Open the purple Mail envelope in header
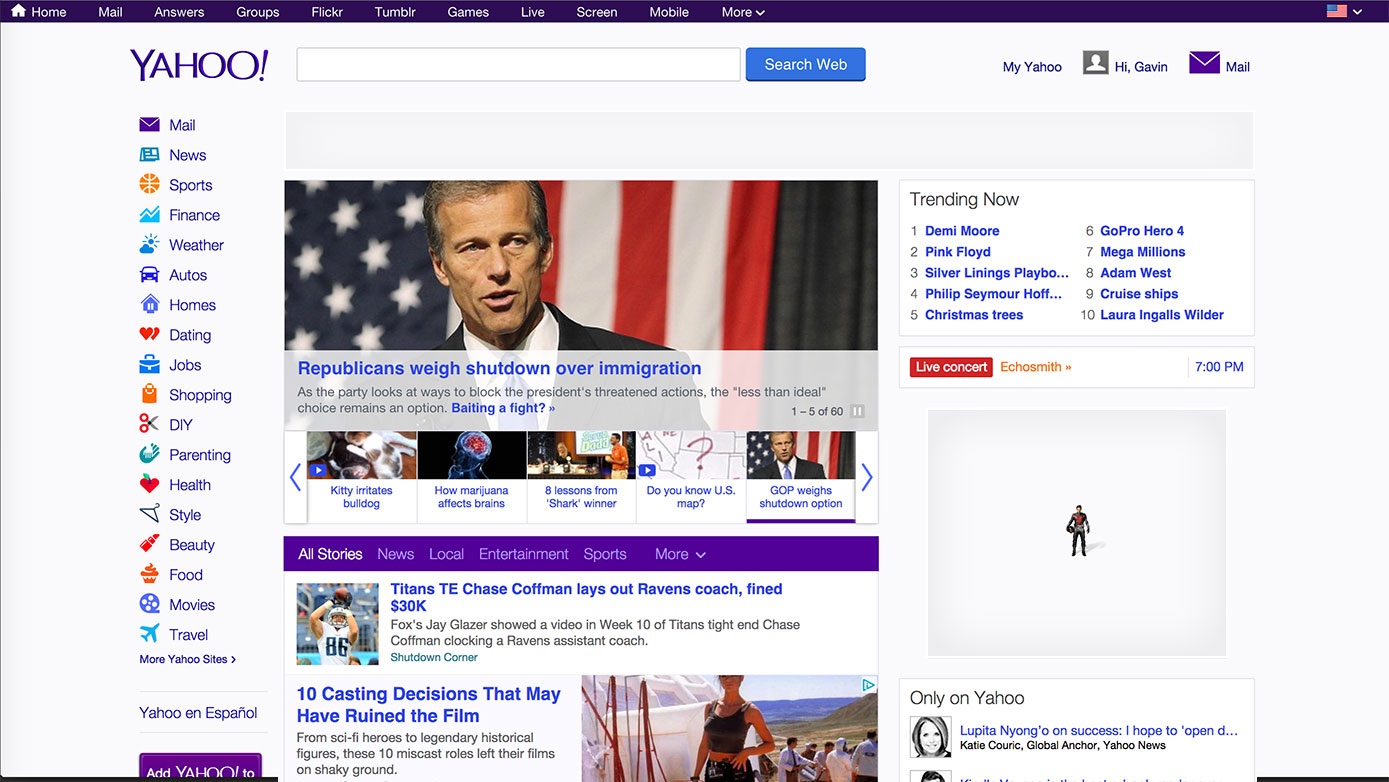Viewport: 1389px width, 782px height. click(1204, 63)
